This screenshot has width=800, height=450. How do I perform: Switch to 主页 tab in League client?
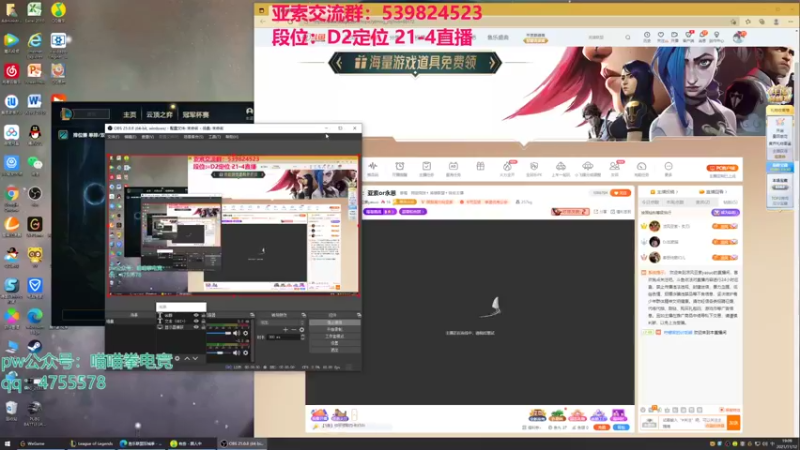pyautogui.click(x=130, y=115)
